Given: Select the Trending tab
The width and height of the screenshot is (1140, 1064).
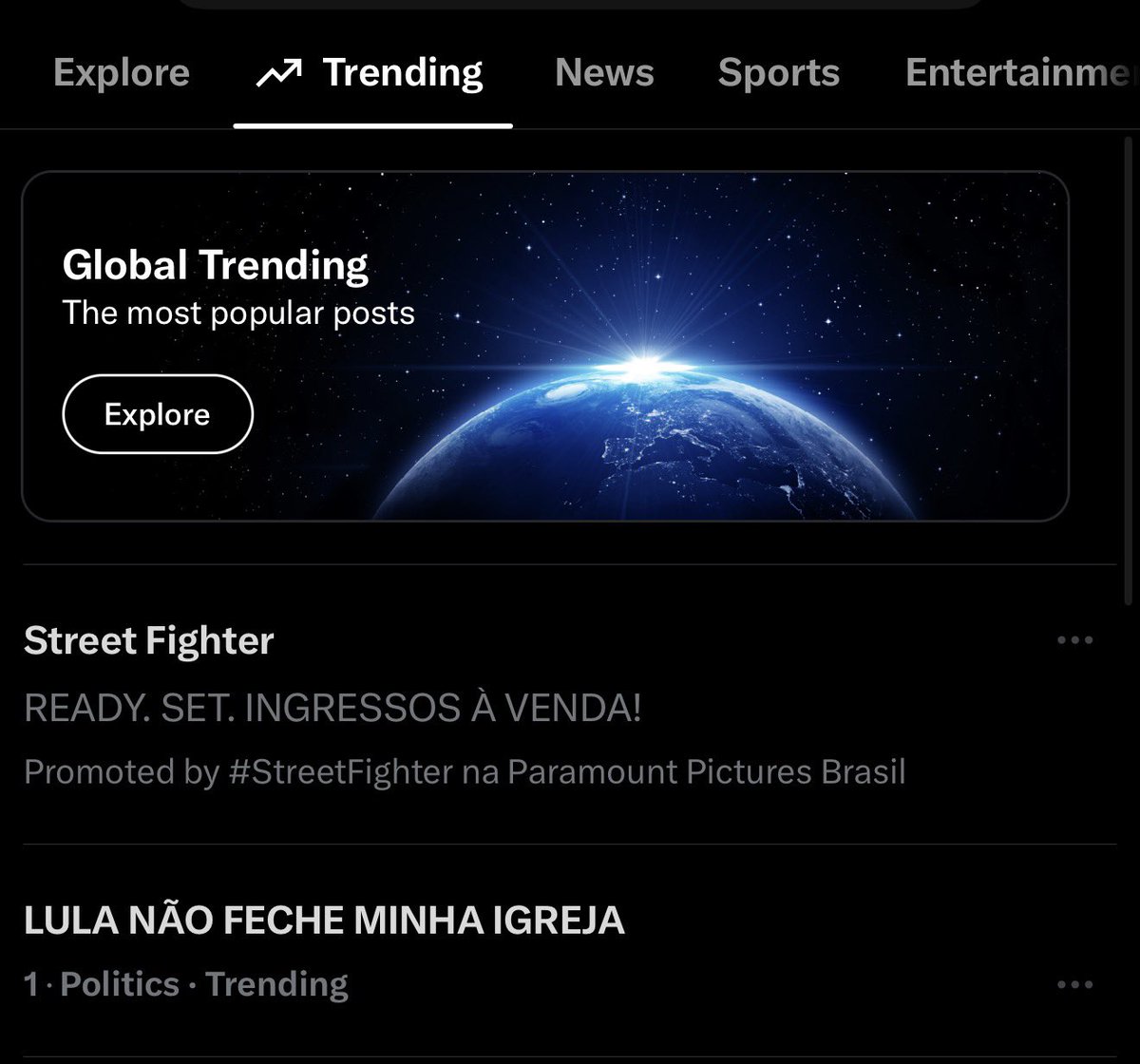Looking at the screenshot, I should (x=372, y=73).
